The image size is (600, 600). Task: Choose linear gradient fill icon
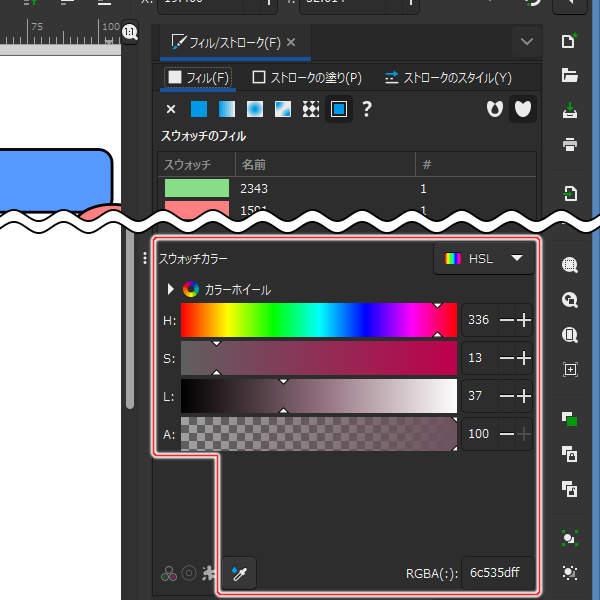click(x=227, y=109)
